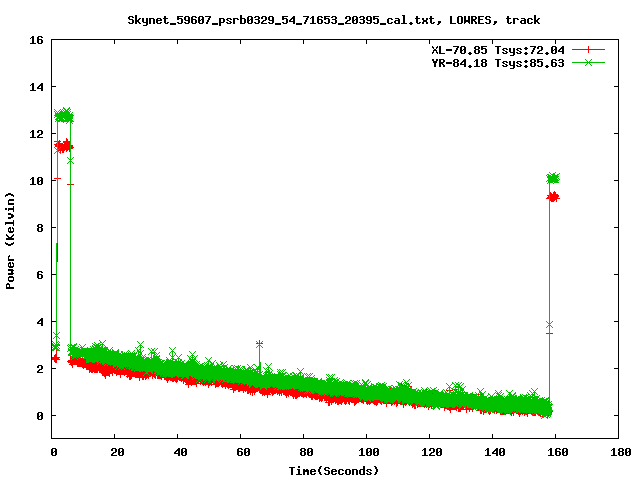Click the y-axis tick label 16
Viewport: 640px width, 480px height.
tap(36, 40)
